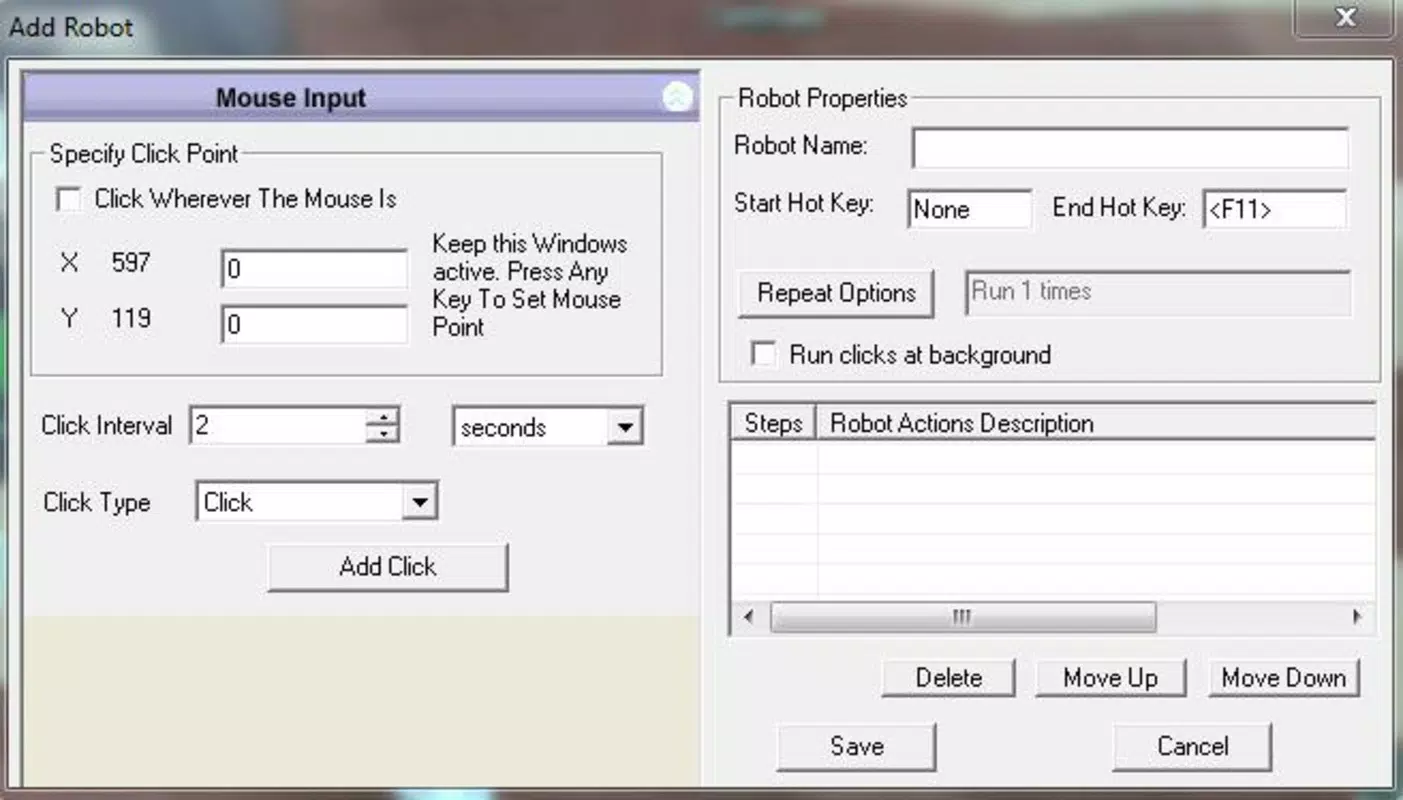Click the Add Click button

point(388,567)
